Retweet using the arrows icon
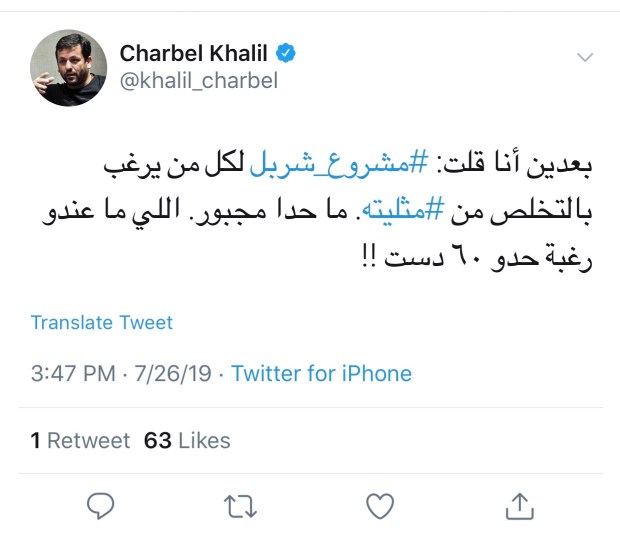The height and width of the screenshot is (538, 620). 240,507
